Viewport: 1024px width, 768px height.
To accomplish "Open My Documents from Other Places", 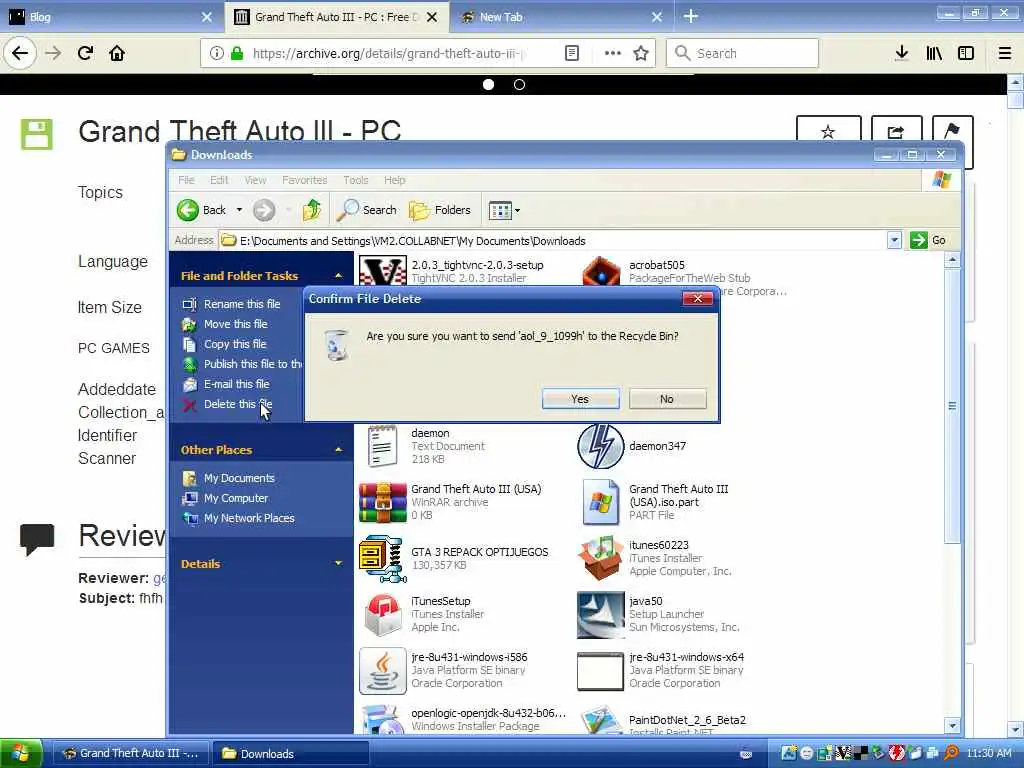I will coord(239,478).
